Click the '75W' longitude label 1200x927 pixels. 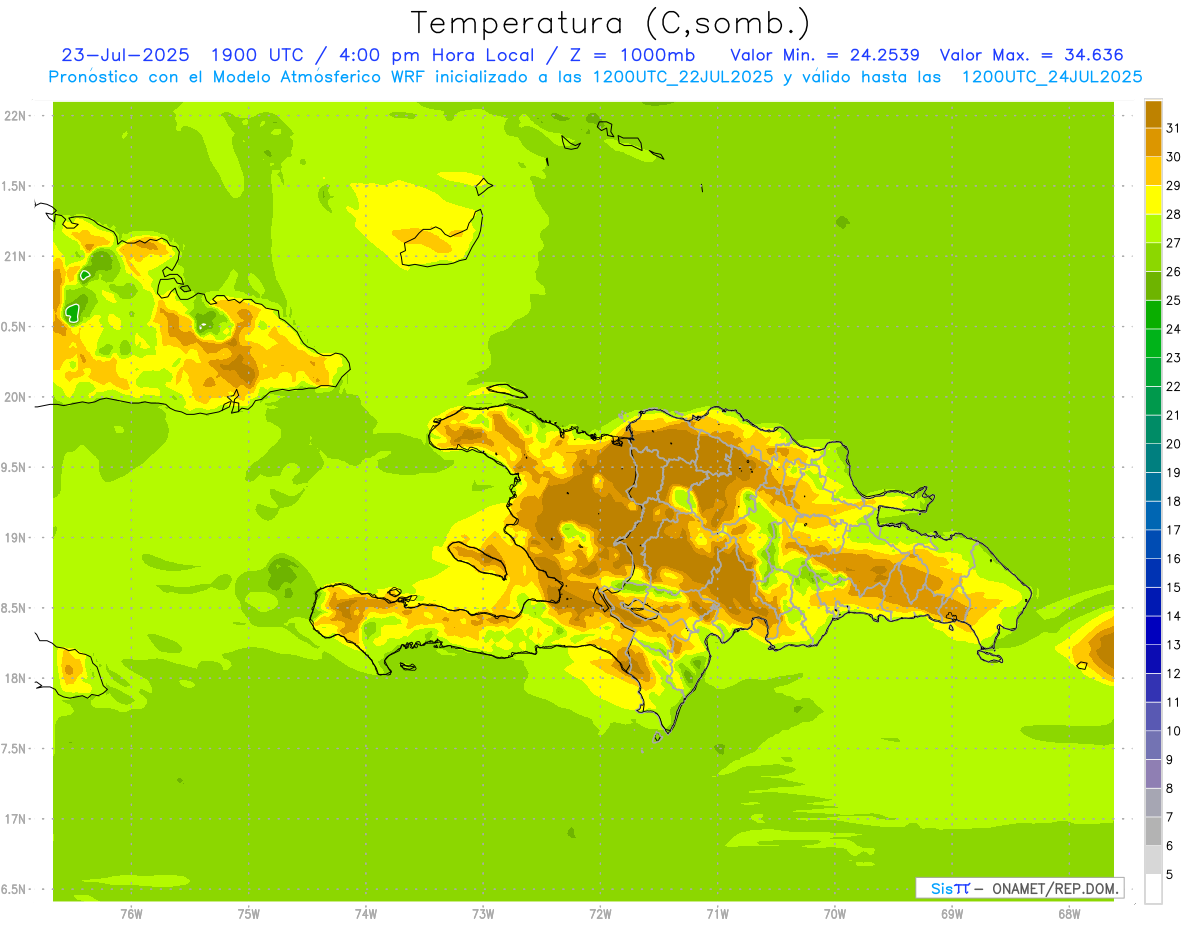[x=249, y=914]
